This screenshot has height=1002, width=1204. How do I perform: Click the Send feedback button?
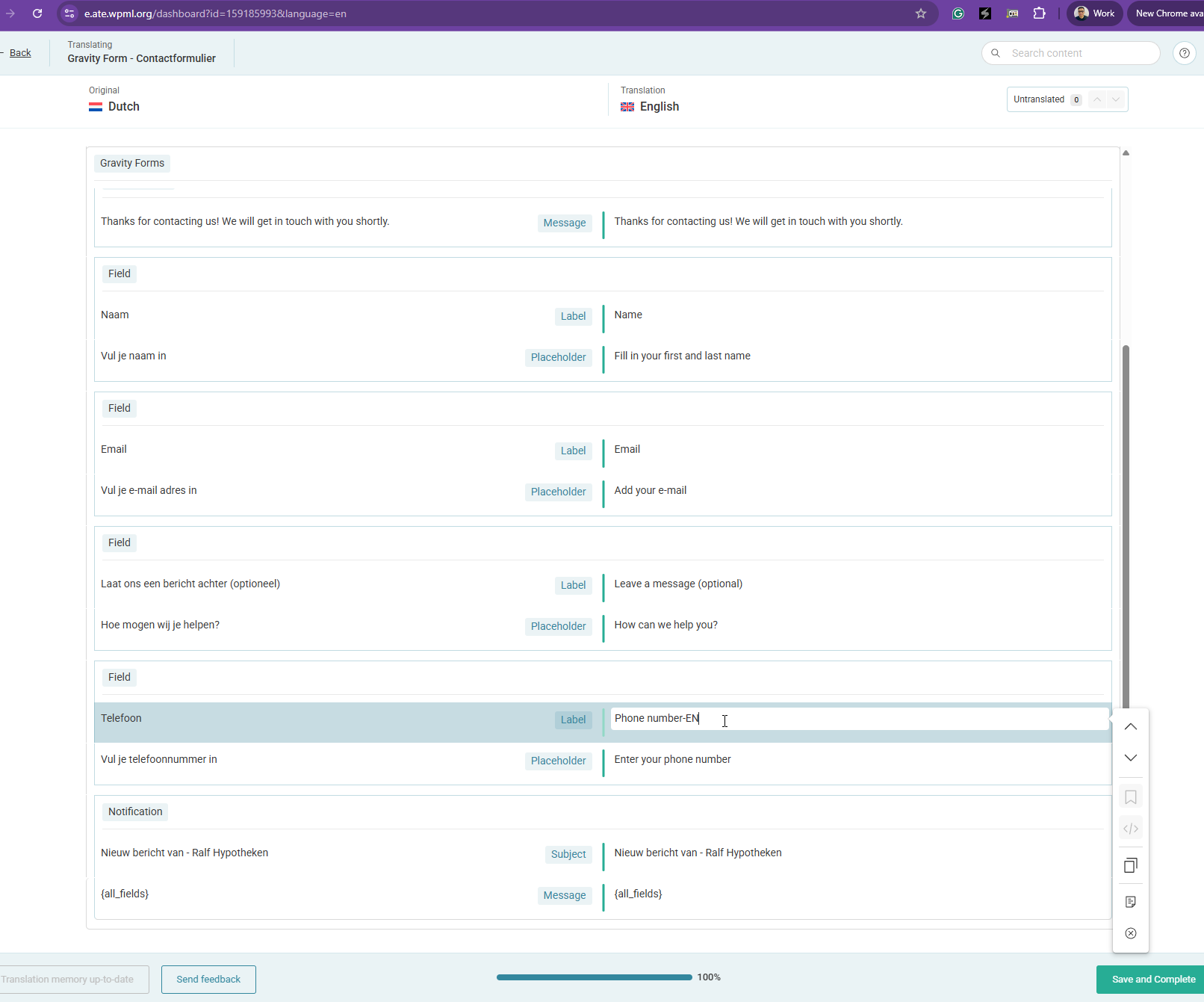point(208,980)
